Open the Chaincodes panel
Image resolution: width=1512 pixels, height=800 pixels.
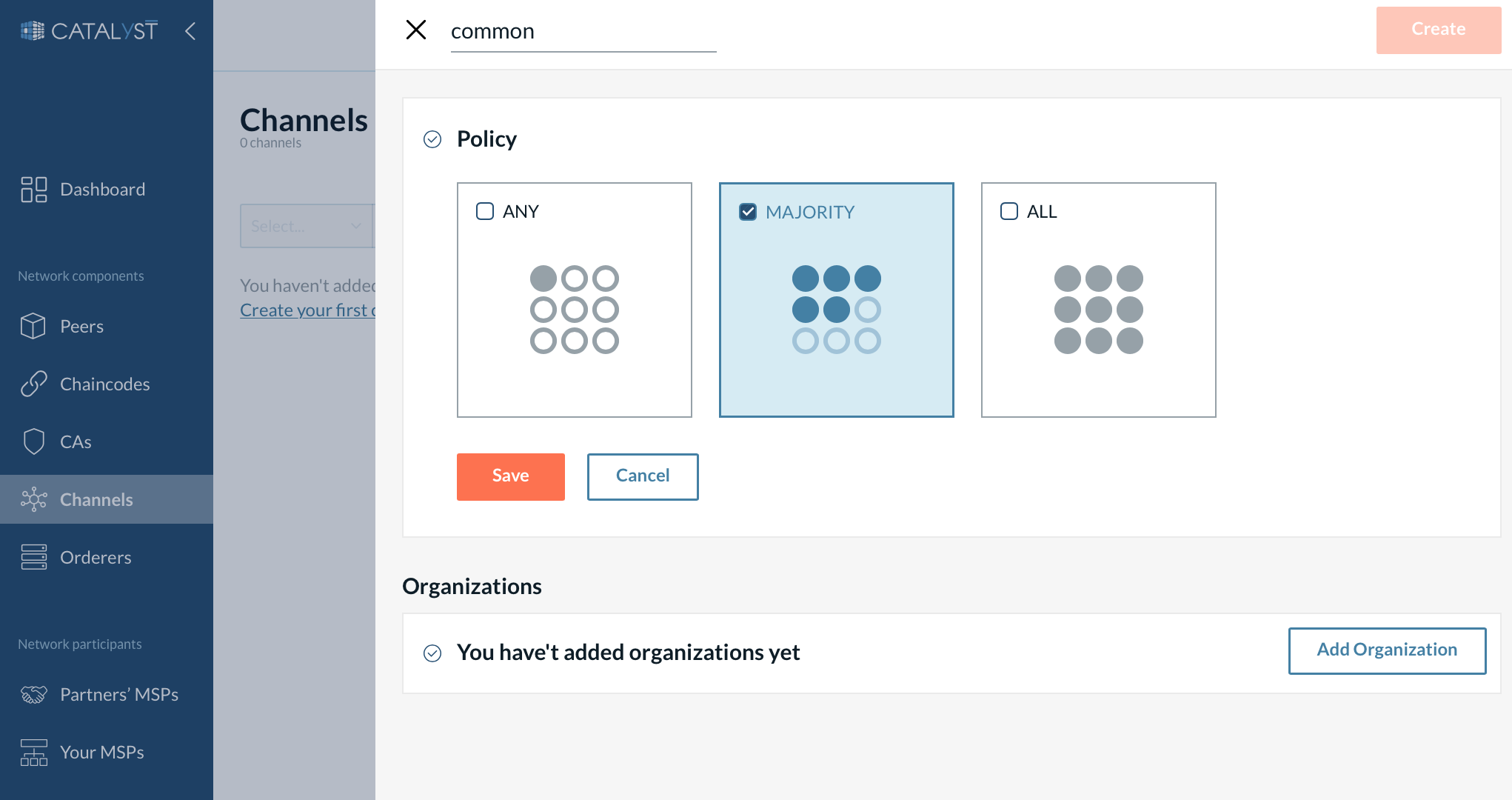(104, 384)
